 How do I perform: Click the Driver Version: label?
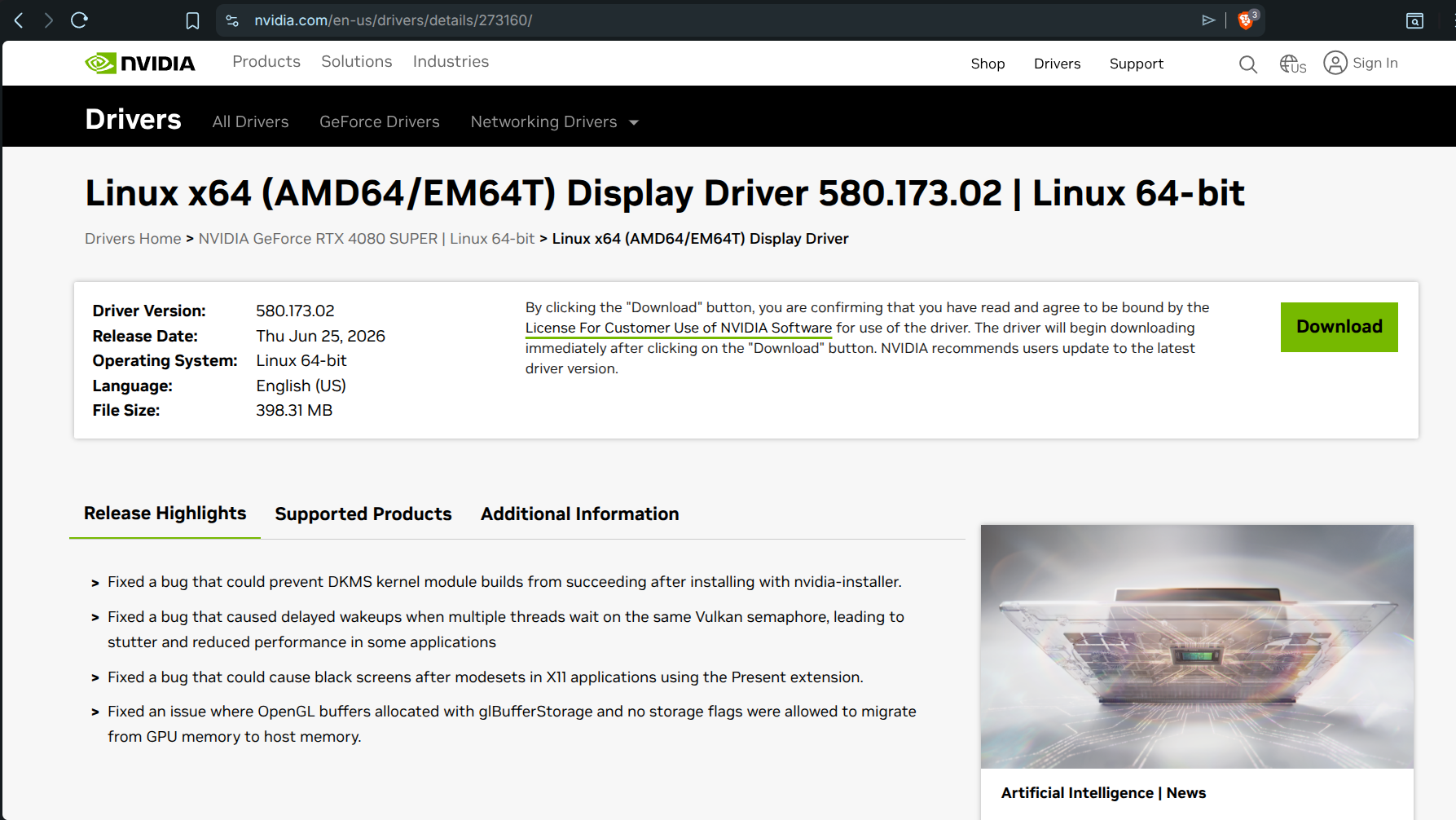tap(149, 311)
